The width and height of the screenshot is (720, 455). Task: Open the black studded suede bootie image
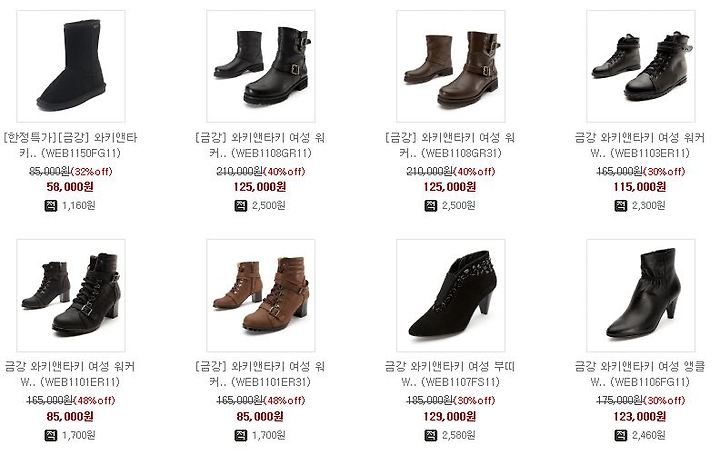[451, 295]
